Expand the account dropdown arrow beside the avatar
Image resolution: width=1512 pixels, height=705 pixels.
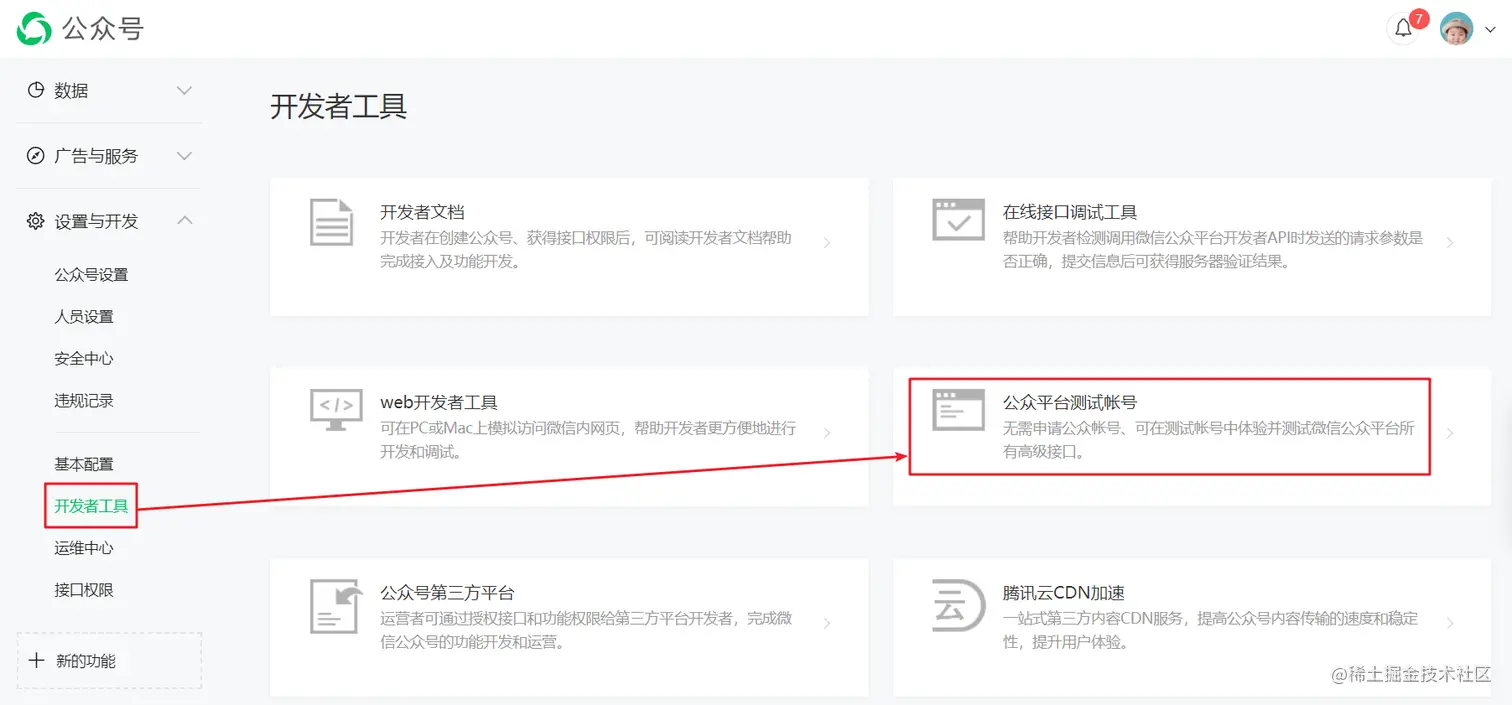click(x=1489, y=30)
